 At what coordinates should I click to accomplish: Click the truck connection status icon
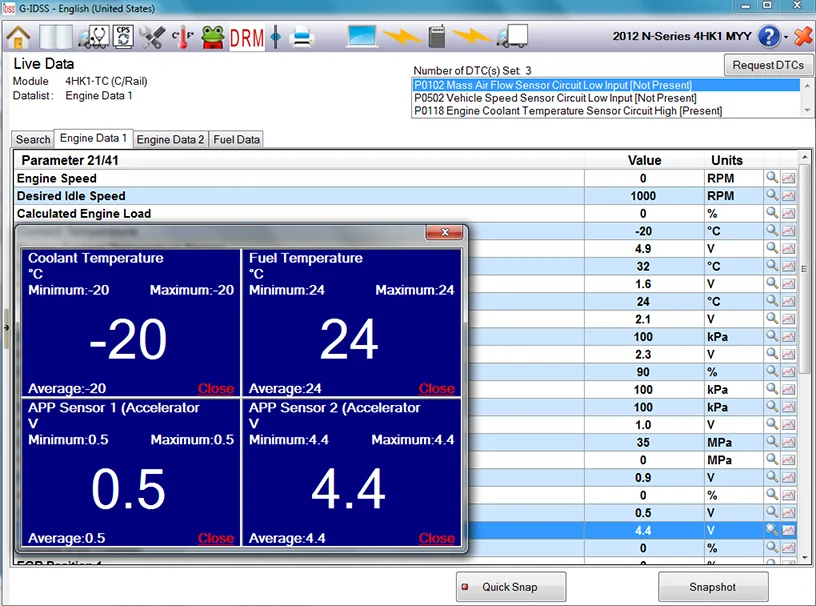pyautogui.click(x=513, y=37)
